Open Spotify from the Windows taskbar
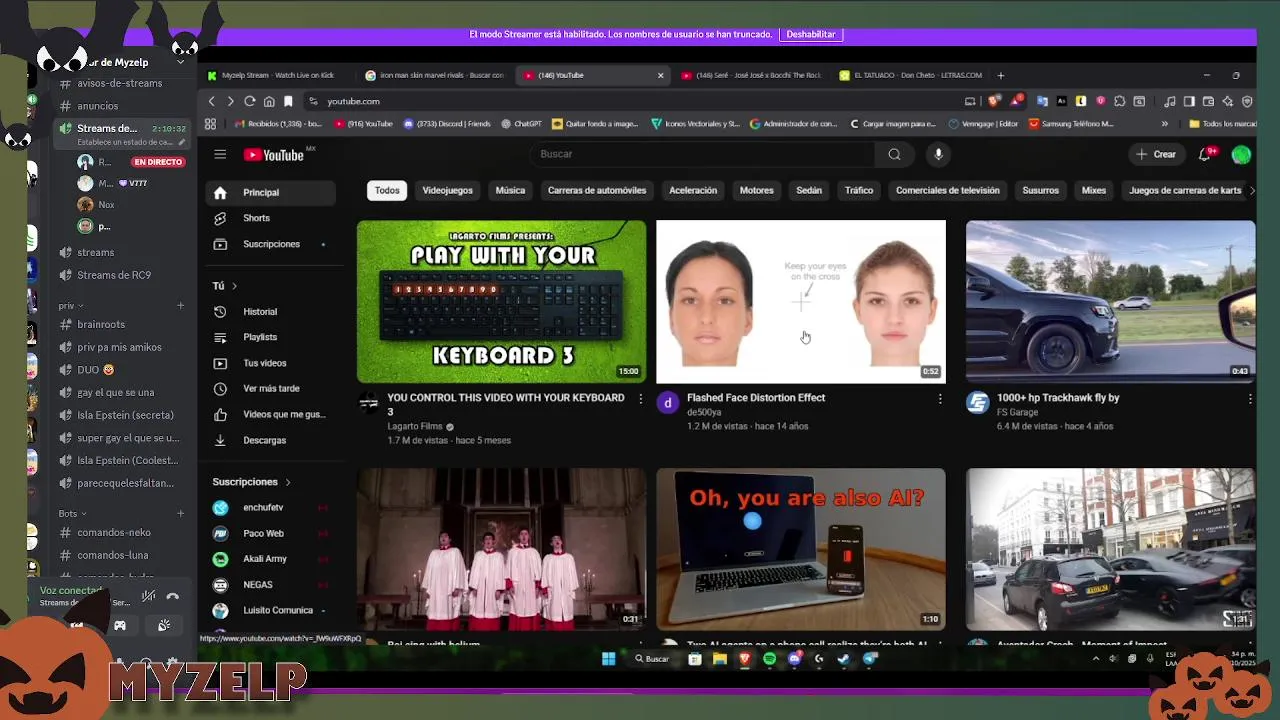Screen dimensions: 1280x720 click(x=769, y=659)
